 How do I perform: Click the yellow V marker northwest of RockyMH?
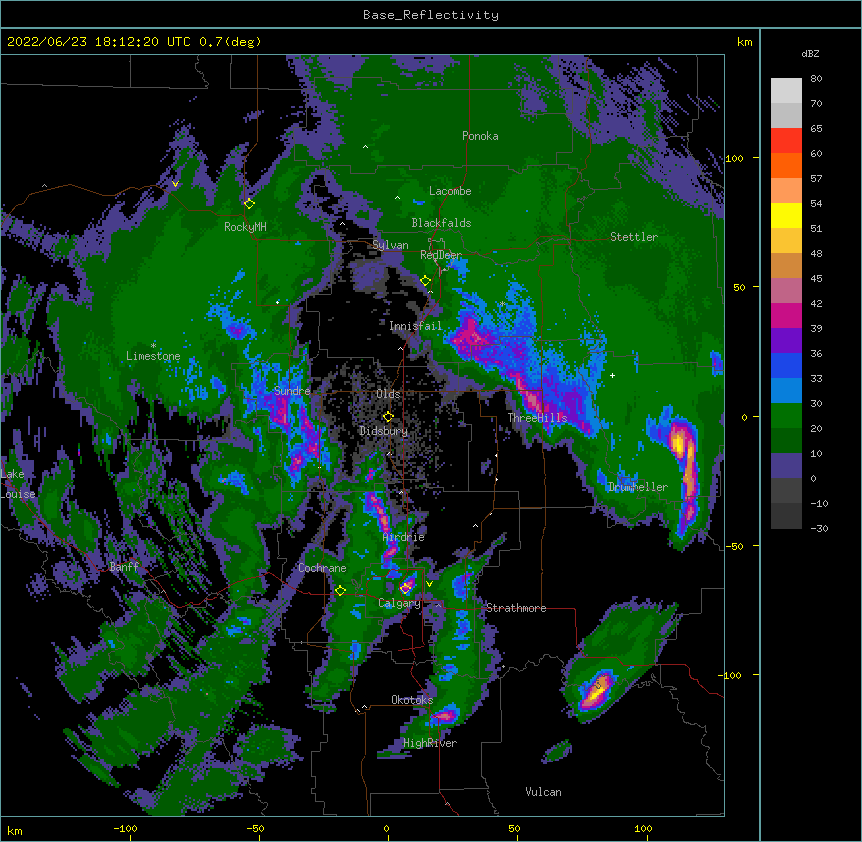pos(175,184)
